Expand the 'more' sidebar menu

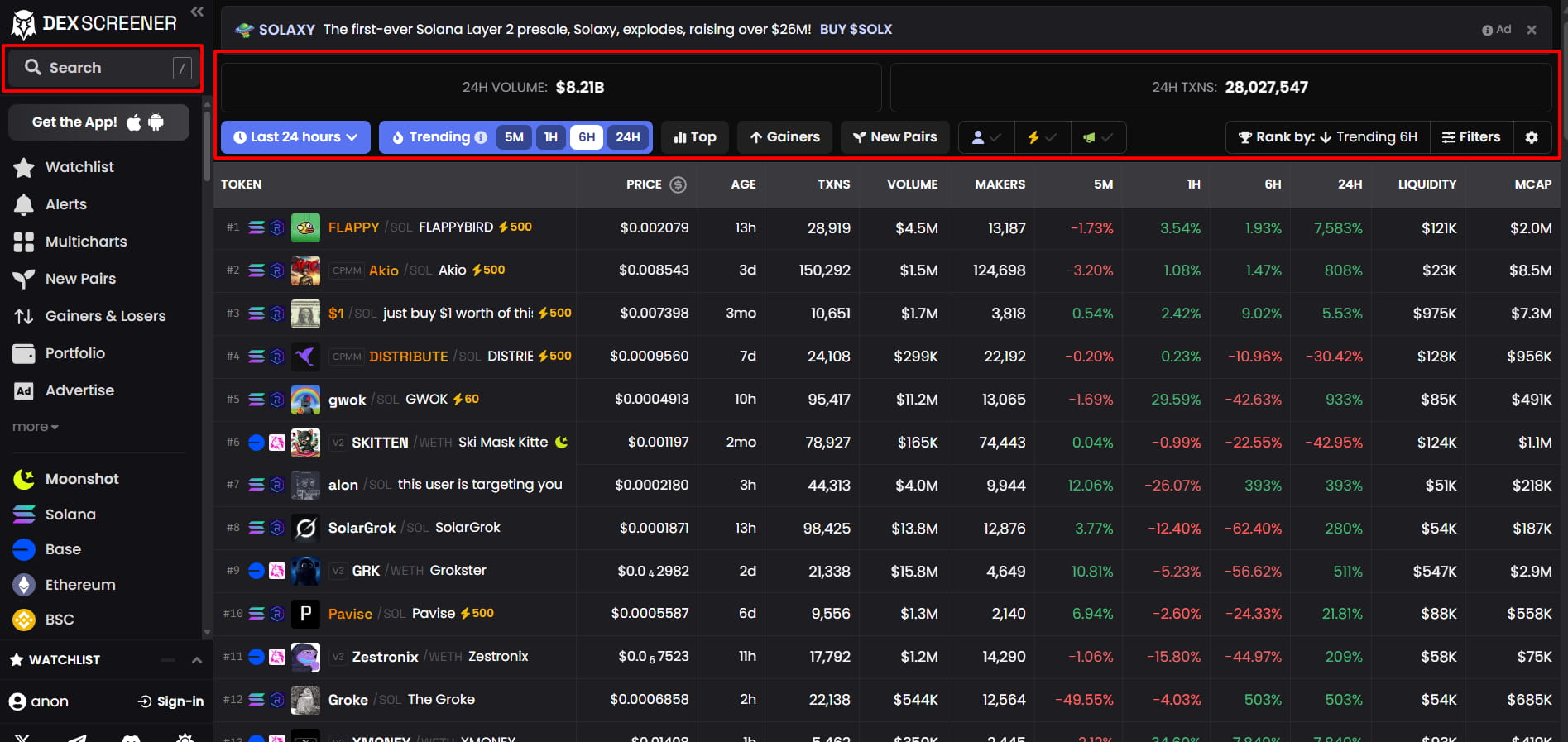click(x=36, y=427)
